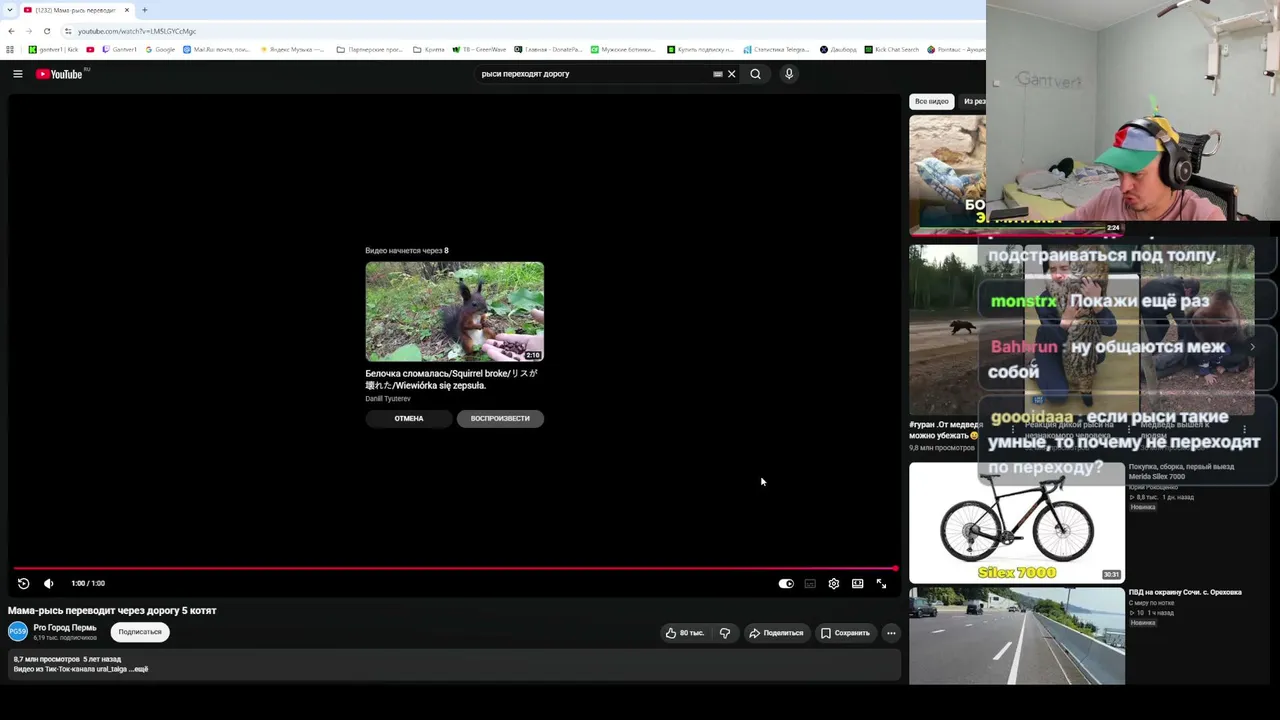
Task: Toggle subtitles in the player controls
Action: click(810, 583)
